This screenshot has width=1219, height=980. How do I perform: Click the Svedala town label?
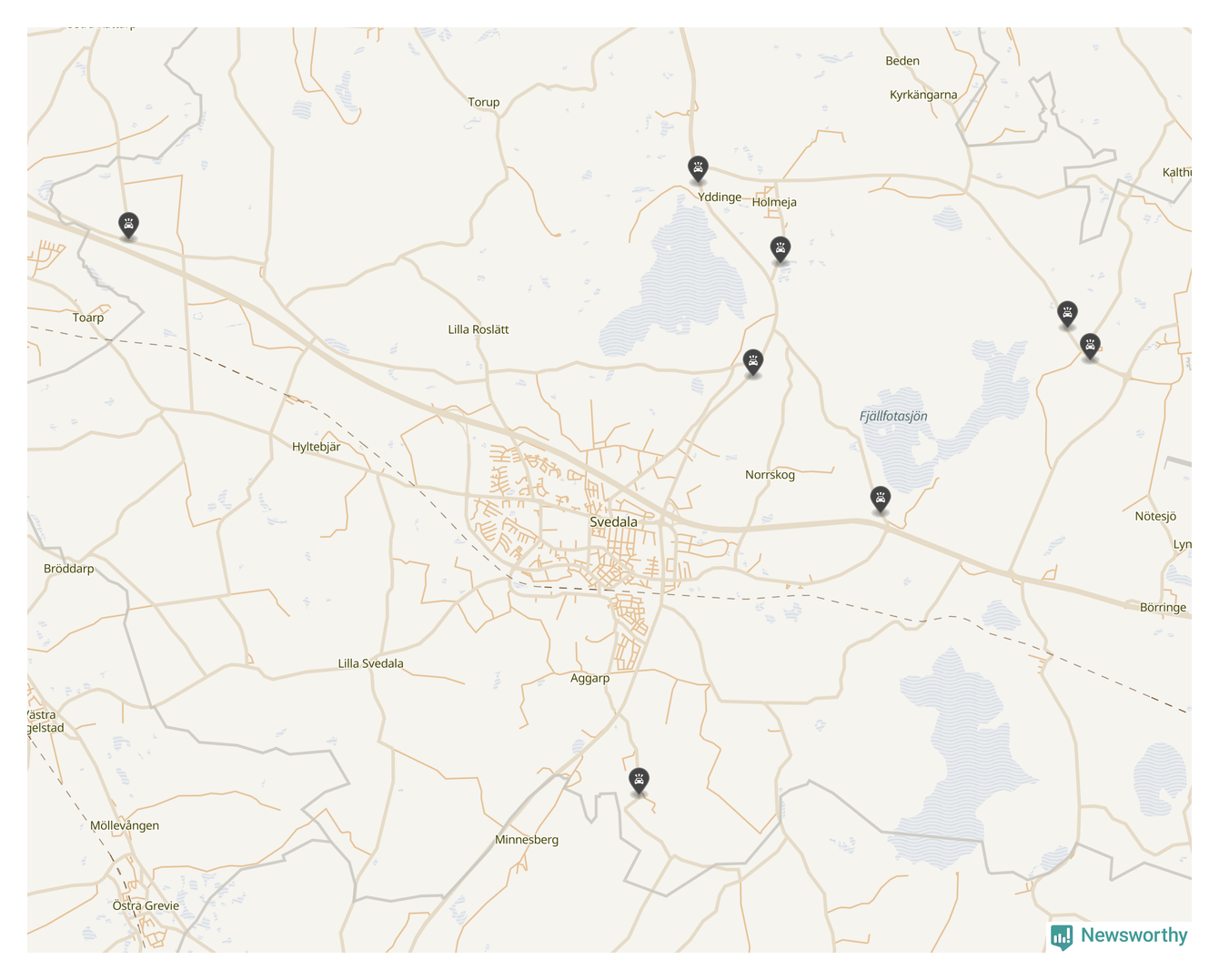(614, 522)
